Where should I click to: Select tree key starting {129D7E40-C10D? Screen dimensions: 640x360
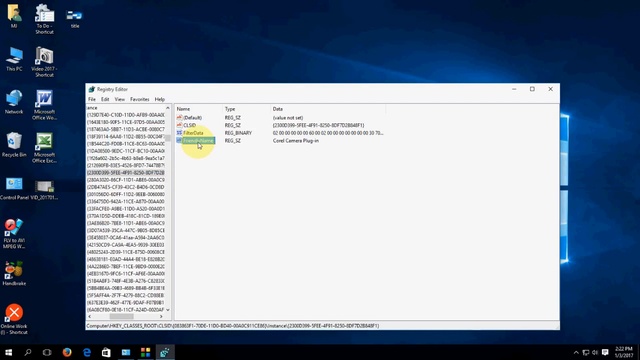(x=126, y=115)
